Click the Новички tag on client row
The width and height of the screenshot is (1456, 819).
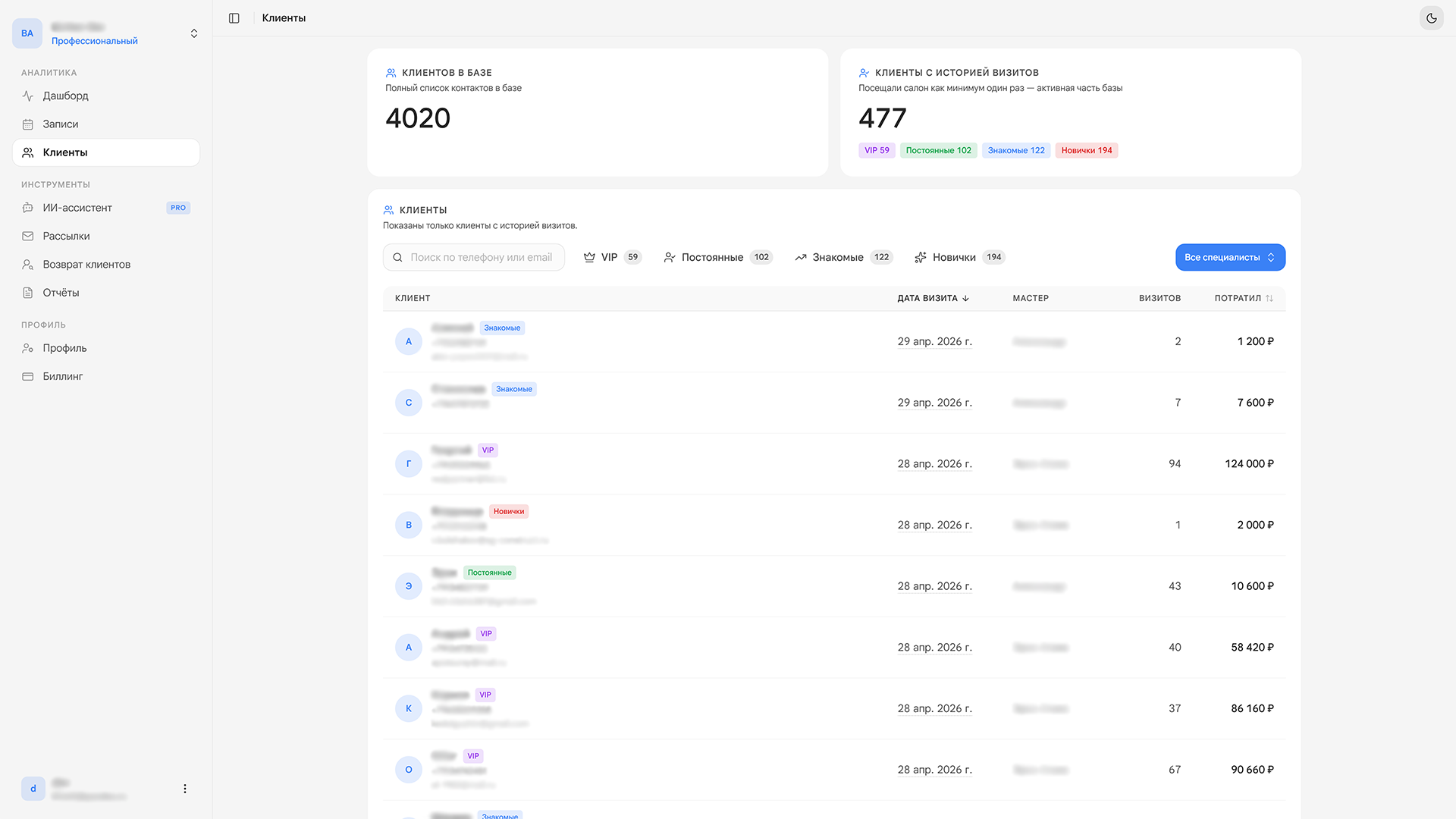509,511
